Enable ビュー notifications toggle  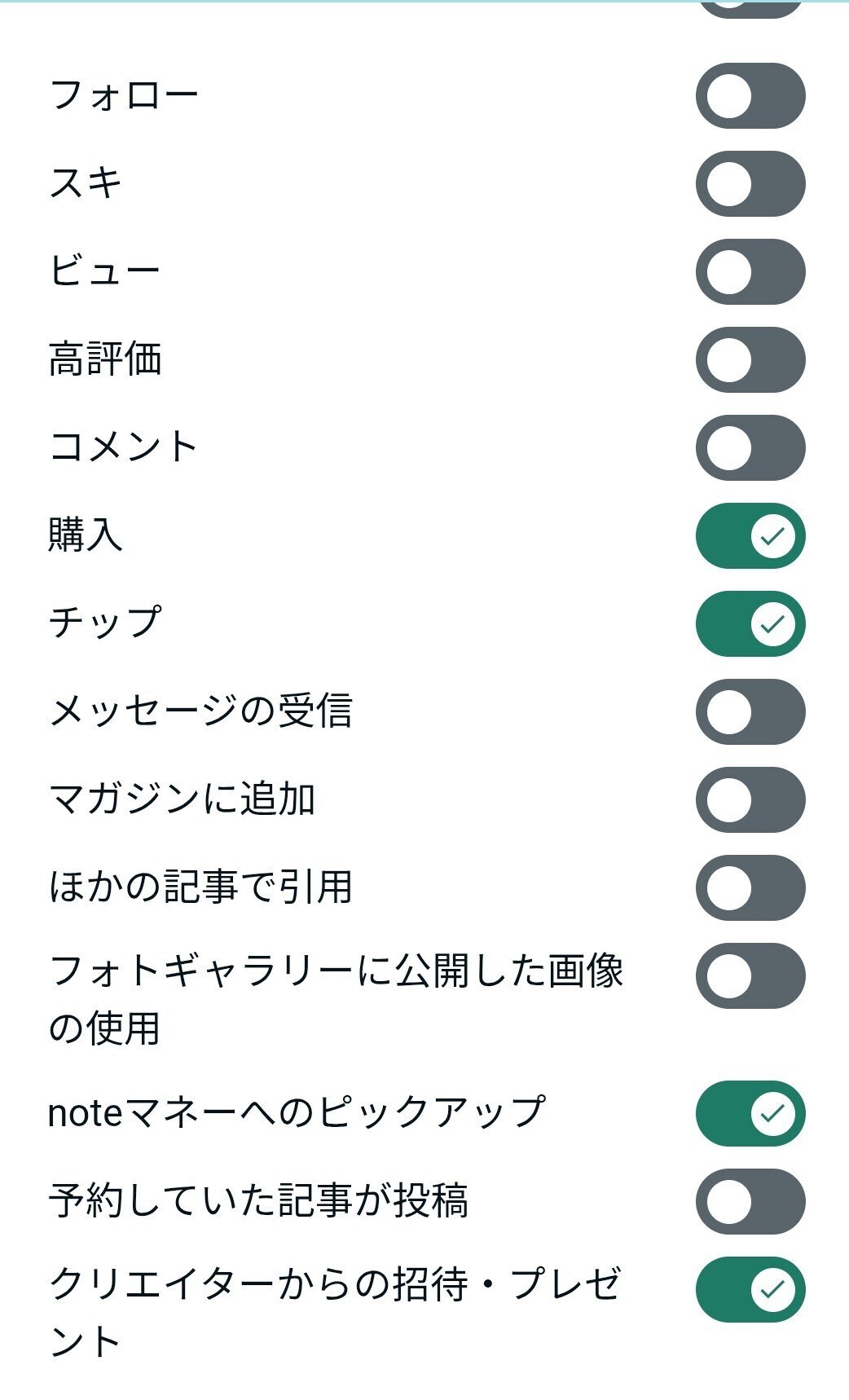pyautogui.click(x=750, y=272)
